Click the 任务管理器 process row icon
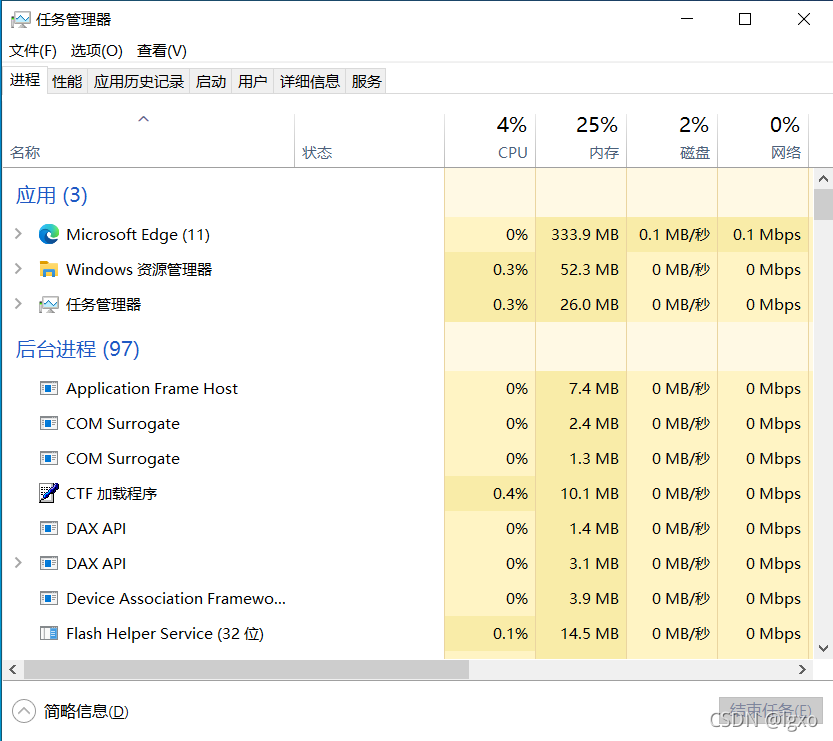 [x=49, y=304]
